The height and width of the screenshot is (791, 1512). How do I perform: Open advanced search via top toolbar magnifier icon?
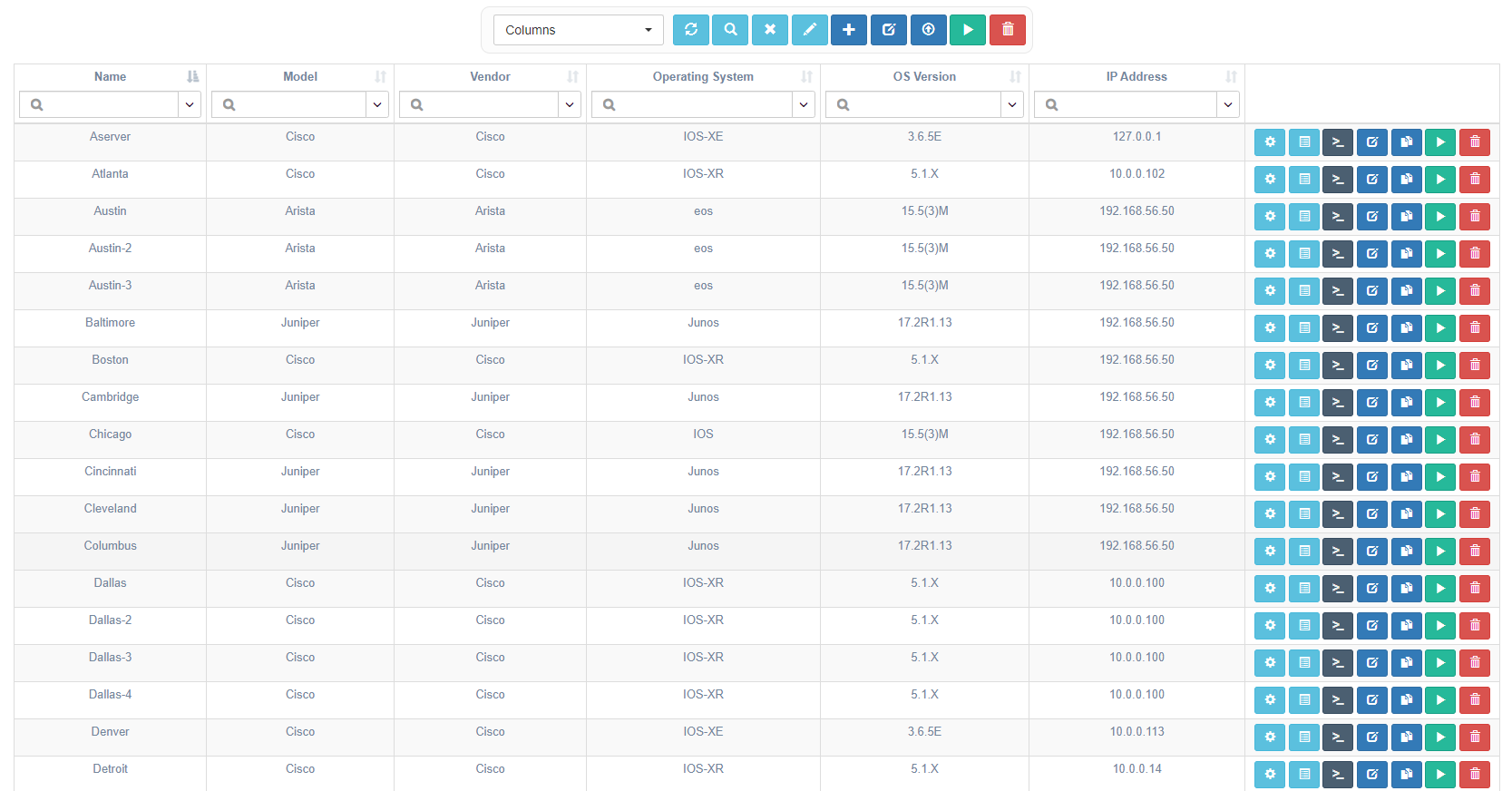(x=730, y=30)
